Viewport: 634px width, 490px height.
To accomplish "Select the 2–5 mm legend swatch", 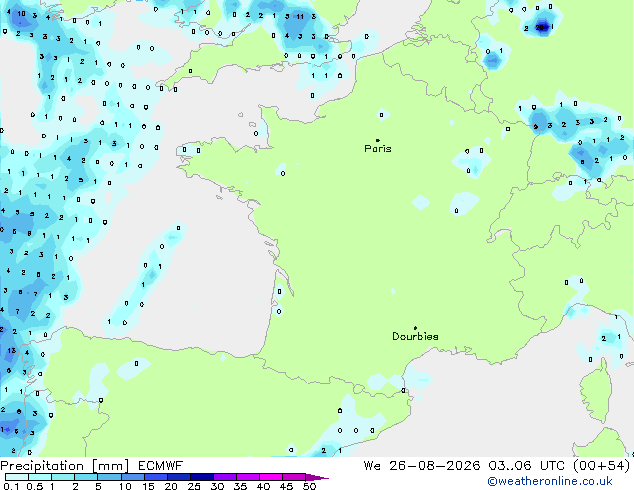I will tap(86, 477).
